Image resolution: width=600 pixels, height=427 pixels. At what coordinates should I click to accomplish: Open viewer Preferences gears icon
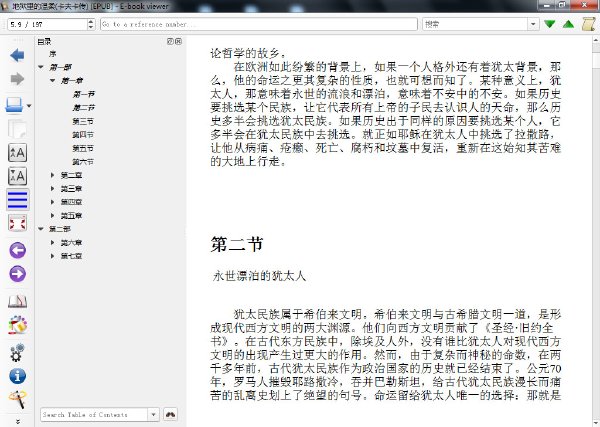click(x=17, y=352)
